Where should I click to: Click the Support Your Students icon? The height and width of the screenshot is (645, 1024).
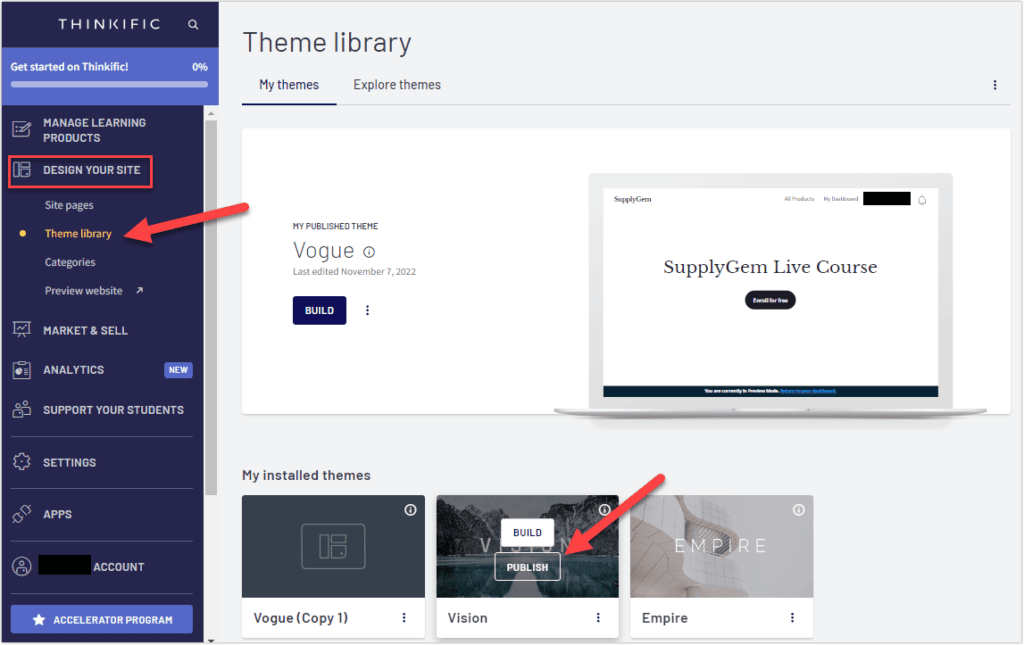22,409
